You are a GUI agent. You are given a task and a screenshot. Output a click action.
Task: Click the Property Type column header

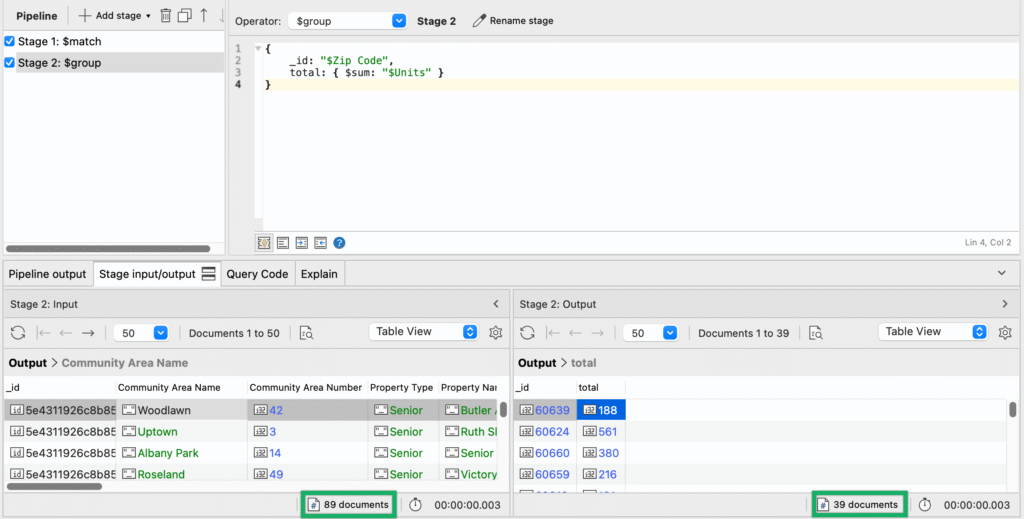[402, 387]
